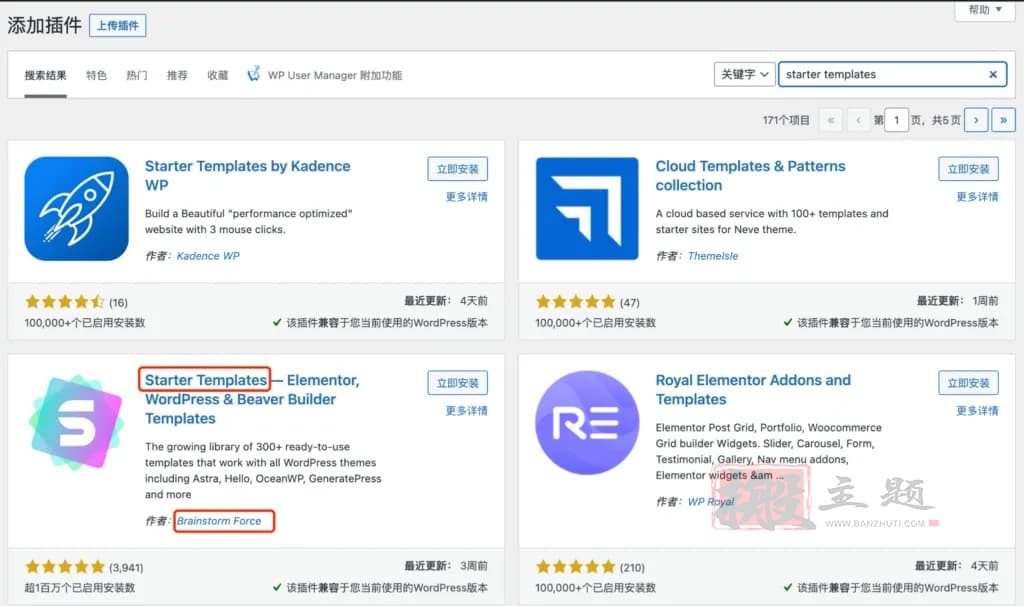View 更多详情 for Brainstorm Force Starter Templates
1024x606 pixels.
point(466,411)
